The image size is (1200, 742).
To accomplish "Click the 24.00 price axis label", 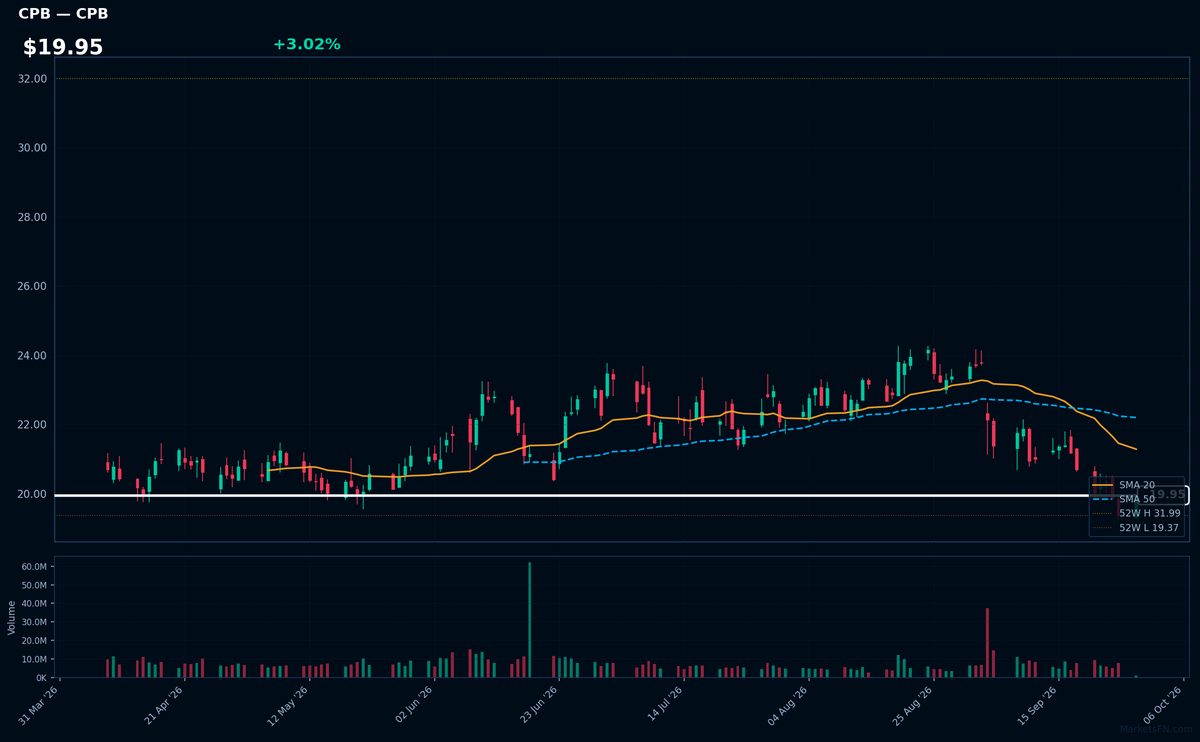I will pyautogui.click(x=33, y=356).
